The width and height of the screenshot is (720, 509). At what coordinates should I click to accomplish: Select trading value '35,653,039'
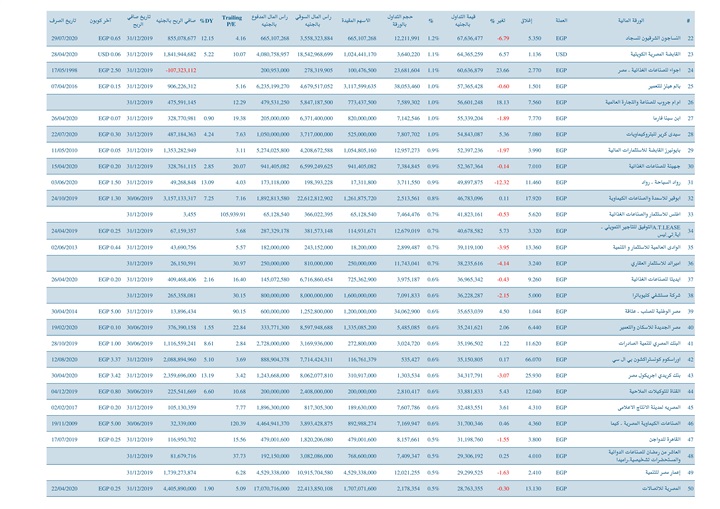tap(470, 311)
